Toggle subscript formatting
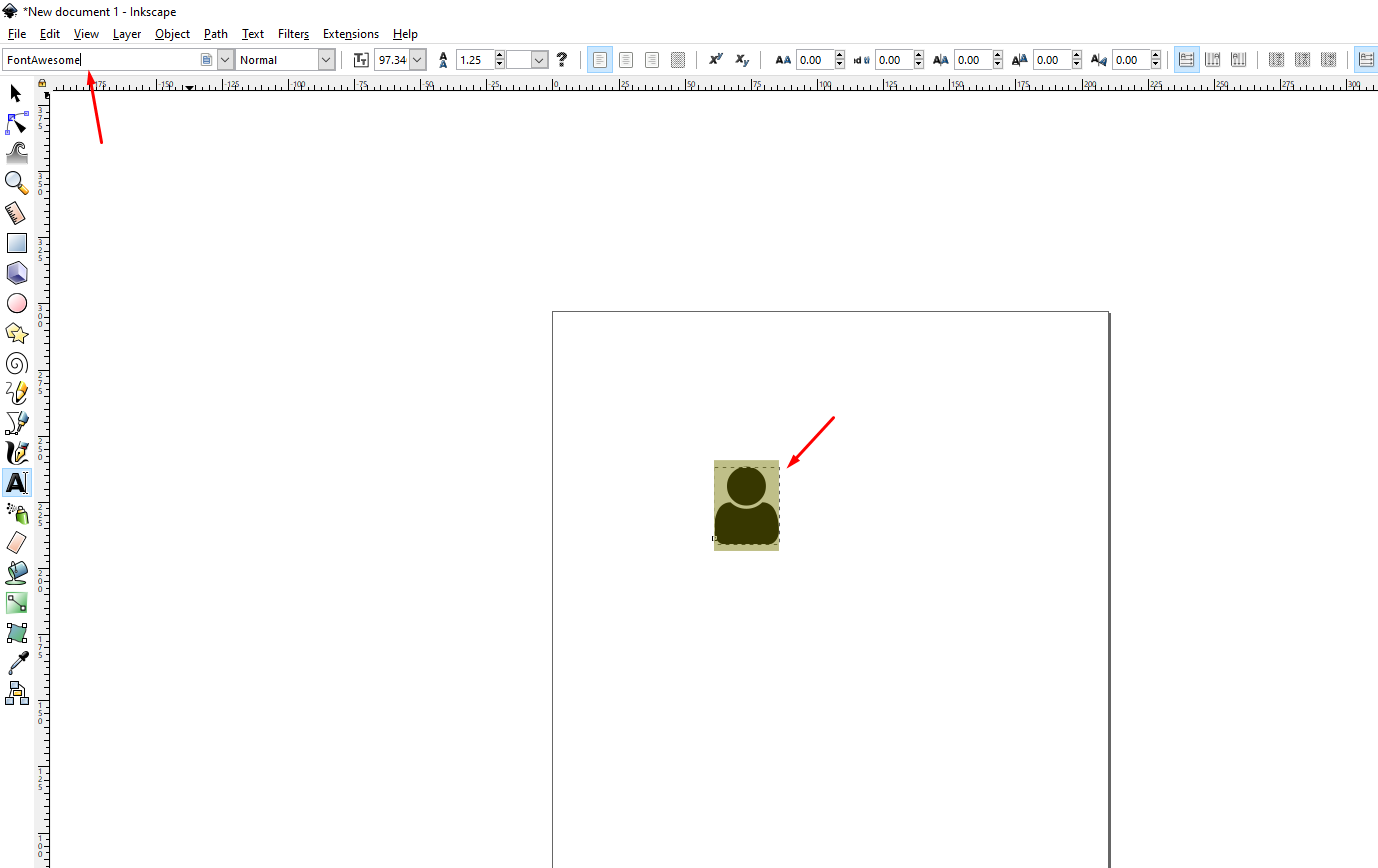 (x=742, y=60)
